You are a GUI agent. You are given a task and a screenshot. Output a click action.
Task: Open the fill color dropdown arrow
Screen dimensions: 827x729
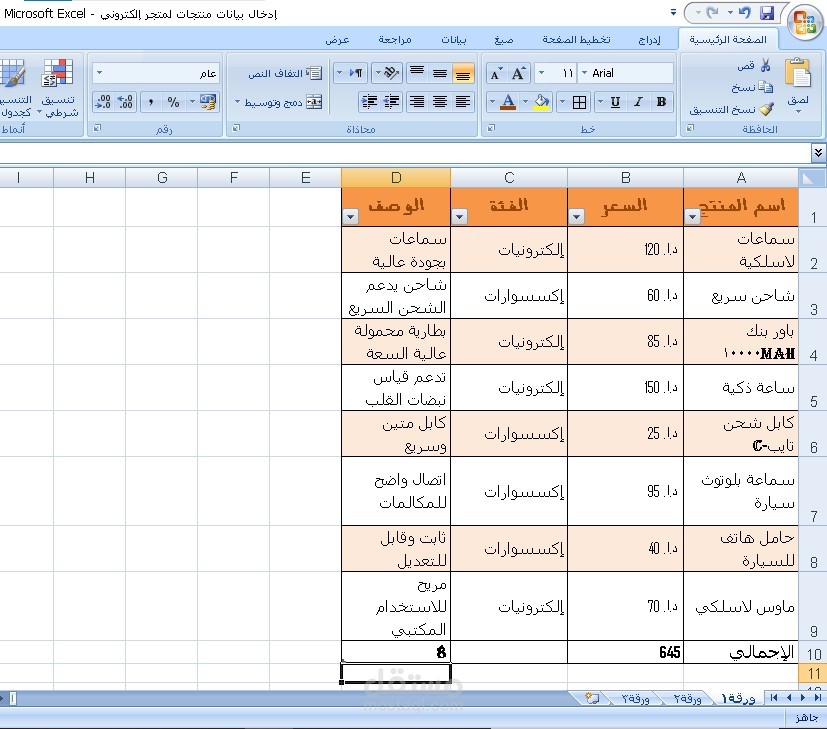525,102
